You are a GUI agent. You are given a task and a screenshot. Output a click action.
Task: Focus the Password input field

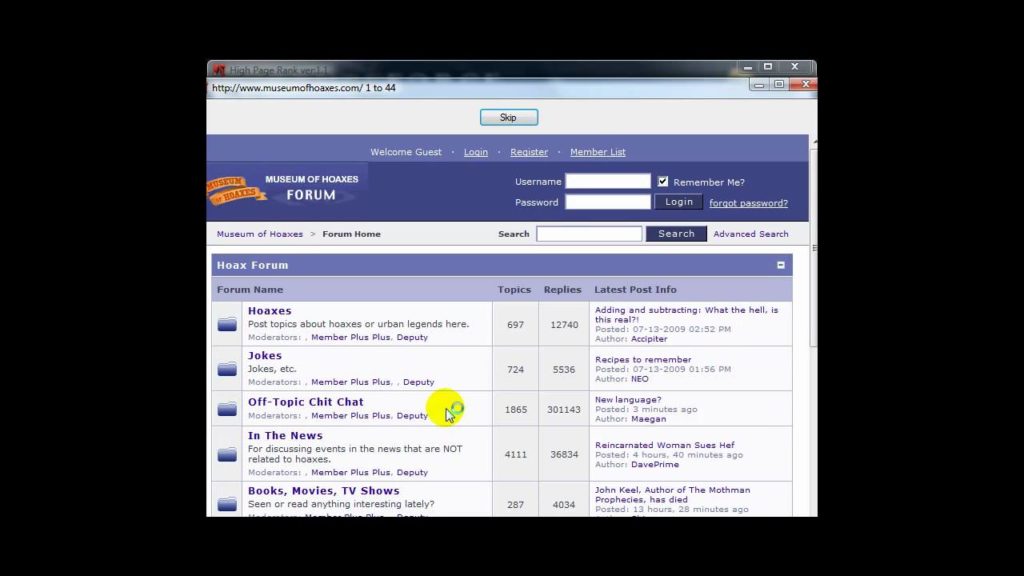[x=608, y=202]
